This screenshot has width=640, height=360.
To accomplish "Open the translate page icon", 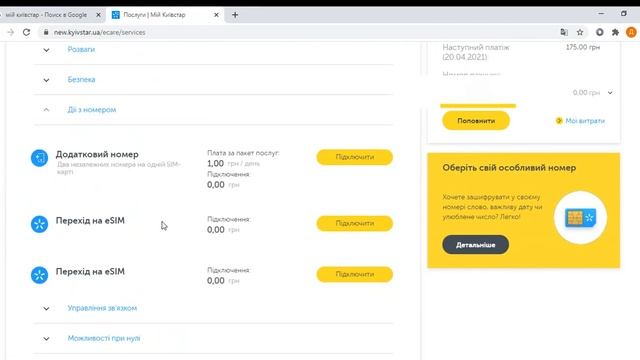I will coord(564,32).
